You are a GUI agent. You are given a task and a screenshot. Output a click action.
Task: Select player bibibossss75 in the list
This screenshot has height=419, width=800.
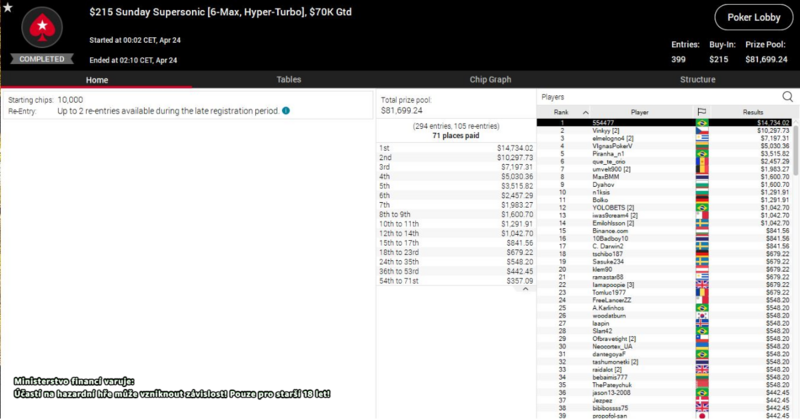coord(610,408)
